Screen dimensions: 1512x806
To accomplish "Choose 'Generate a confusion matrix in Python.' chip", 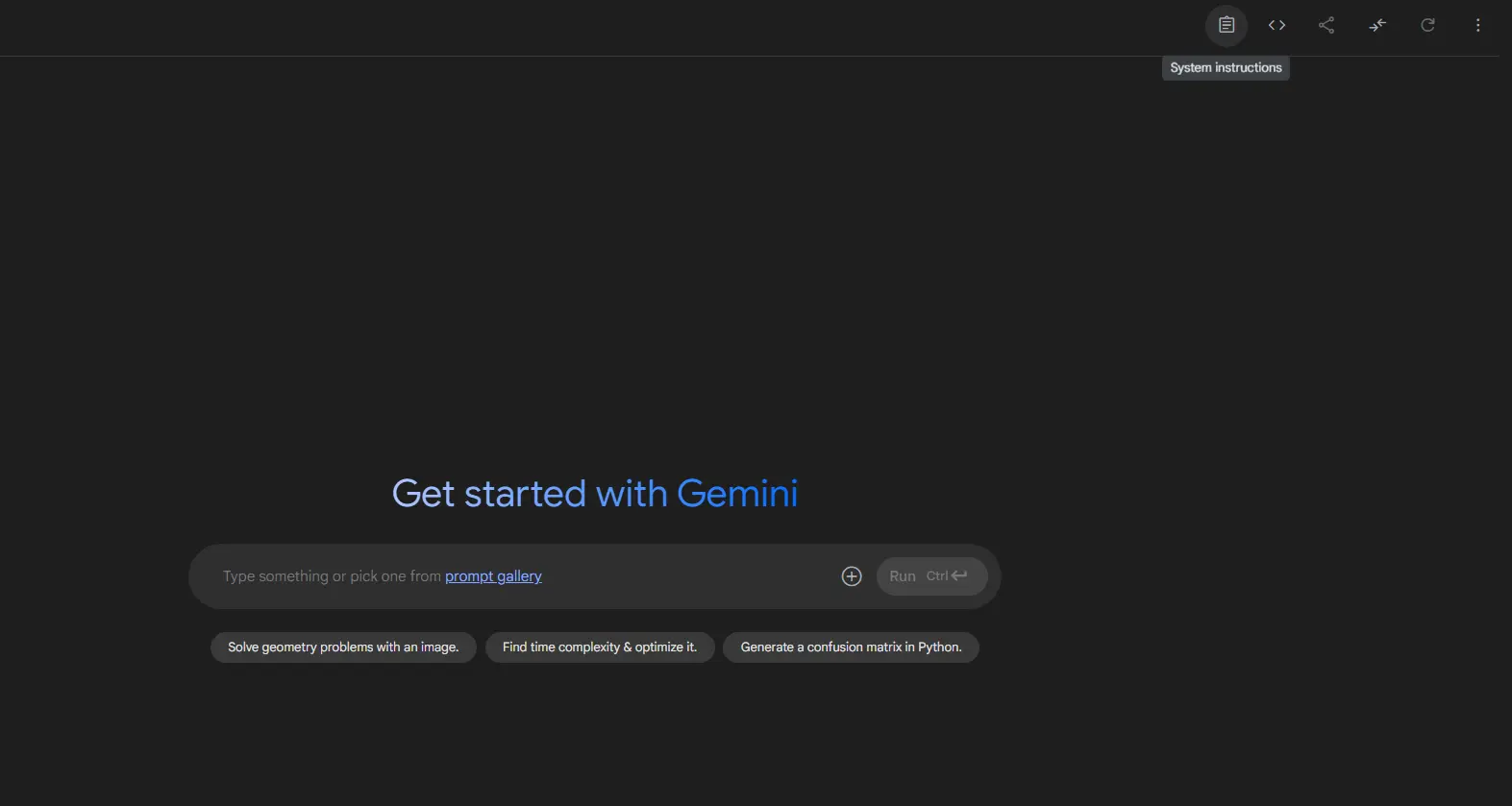I will click(x=851, y=647).
